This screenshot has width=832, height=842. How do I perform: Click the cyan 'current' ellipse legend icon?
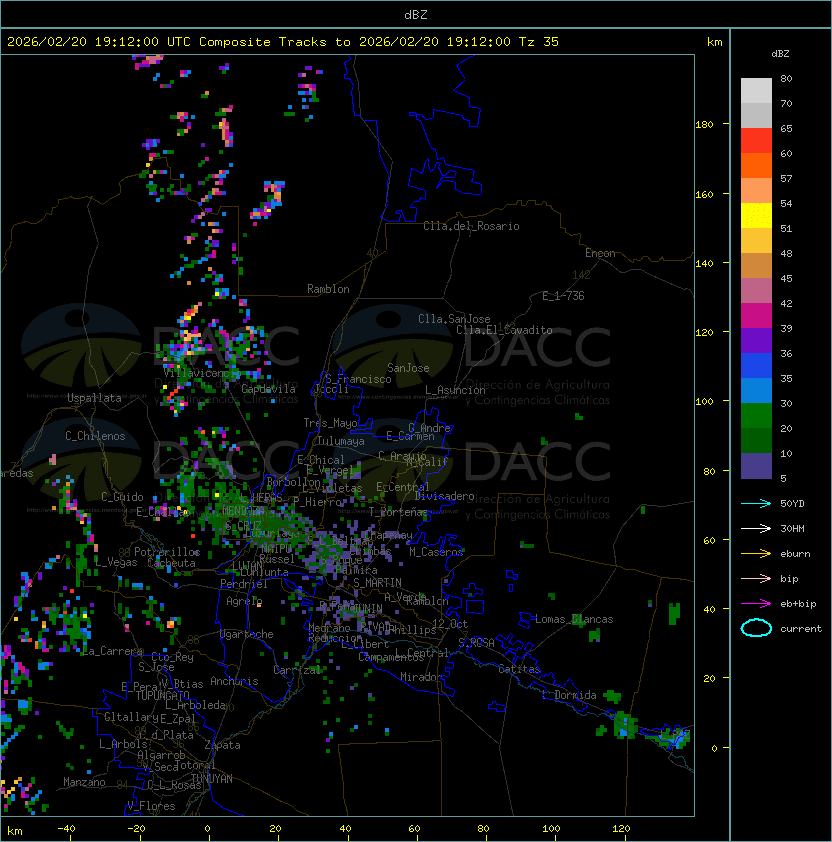click(x=756, y=628)
